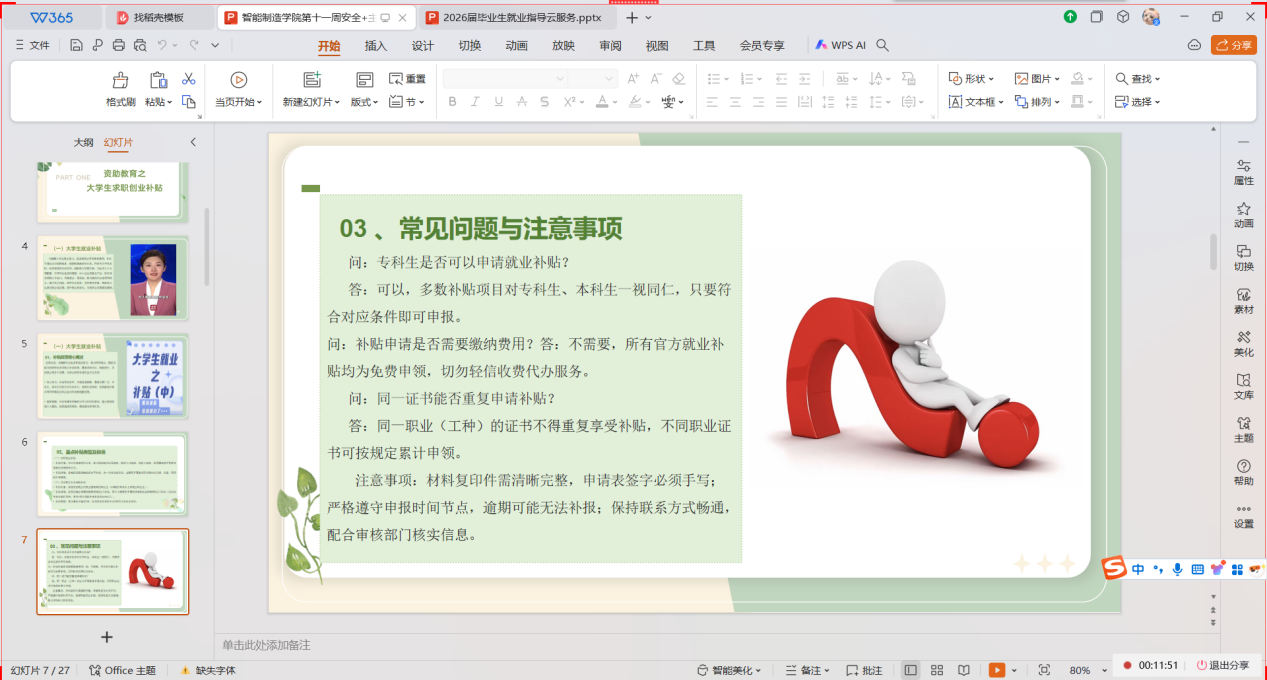Viewport: 1267px width, 680px height.
Task: Click the orange 分享 share button
Action: [1233, 45]
